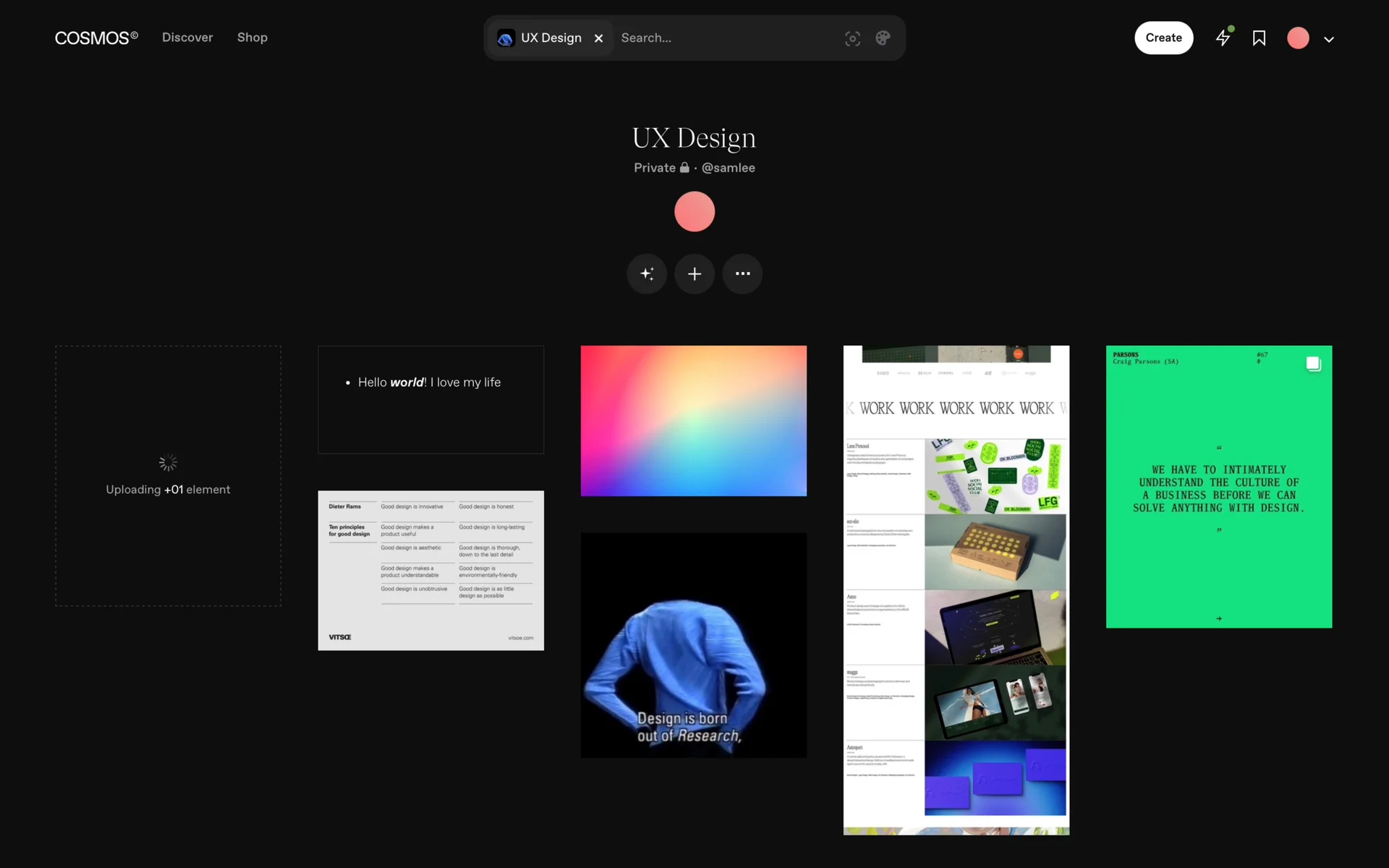Open the bookmark saved items icon
Viewport: 1389px width, 868px height.
1259,38
